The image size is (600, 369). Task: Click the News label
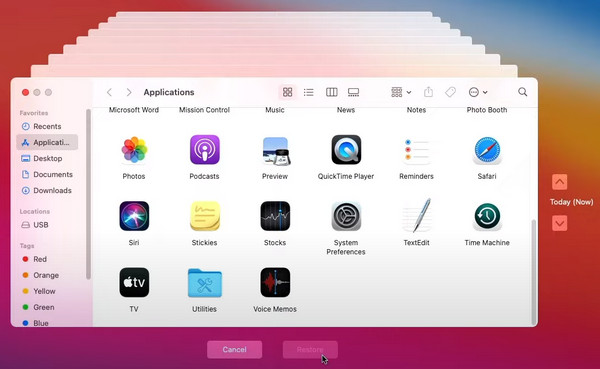point(346,110)
